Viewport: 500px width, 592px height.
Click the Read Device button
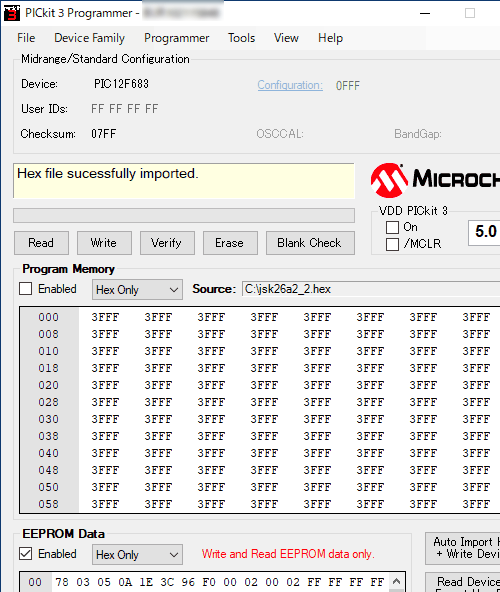463,583
